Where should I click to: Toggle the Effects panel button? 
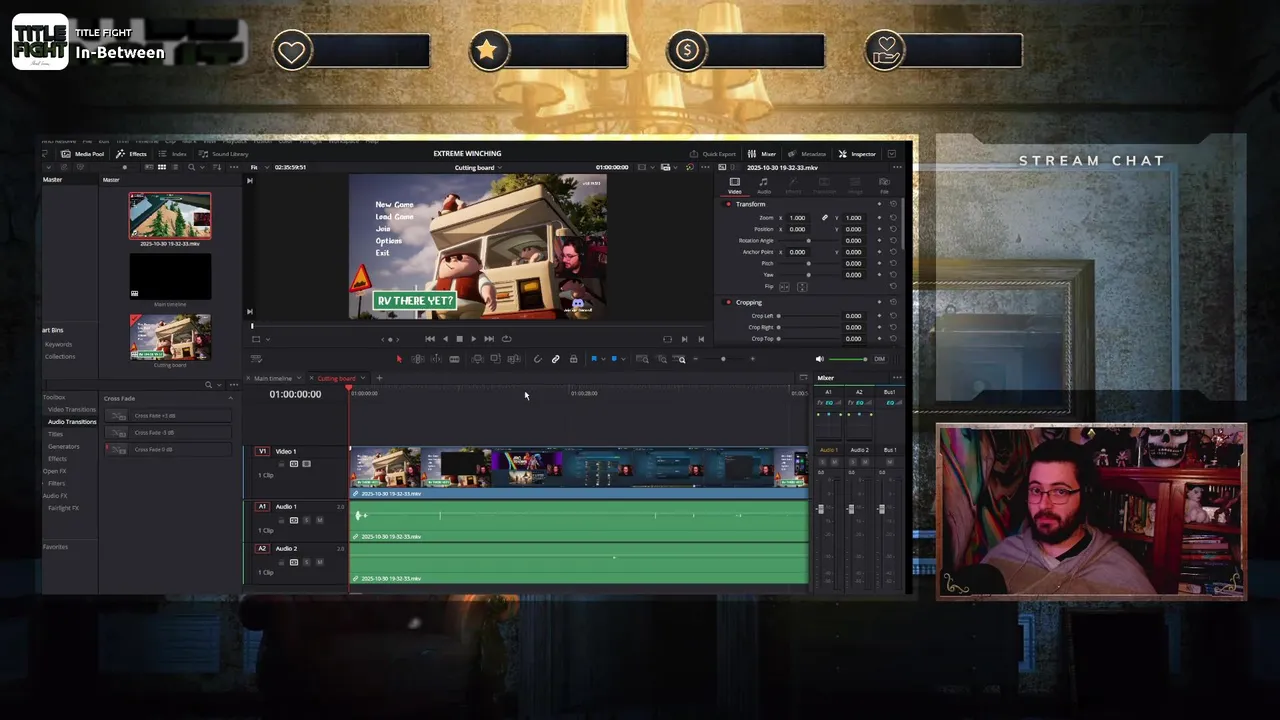pyautogui.click(x=131, y=154)
